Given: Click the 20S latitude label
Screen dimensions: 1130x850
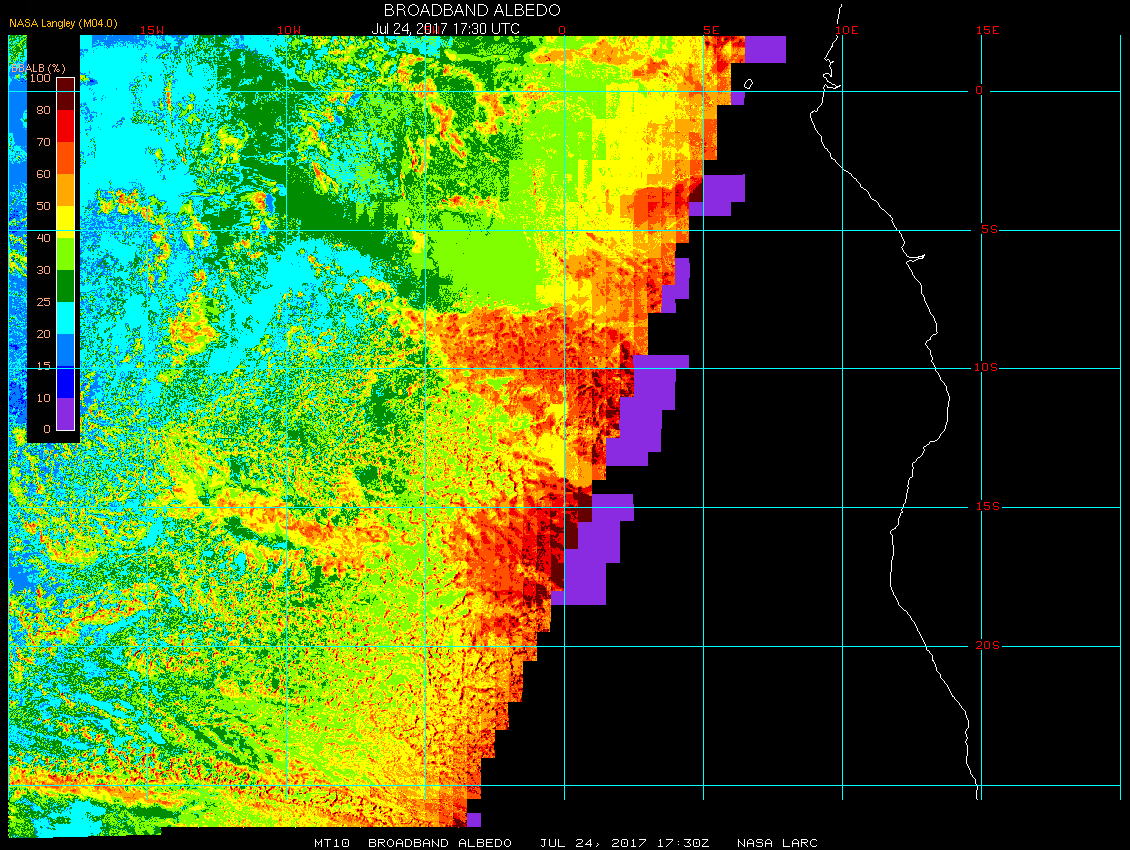Looking at the screenshot, I should (x=987, y=645).
